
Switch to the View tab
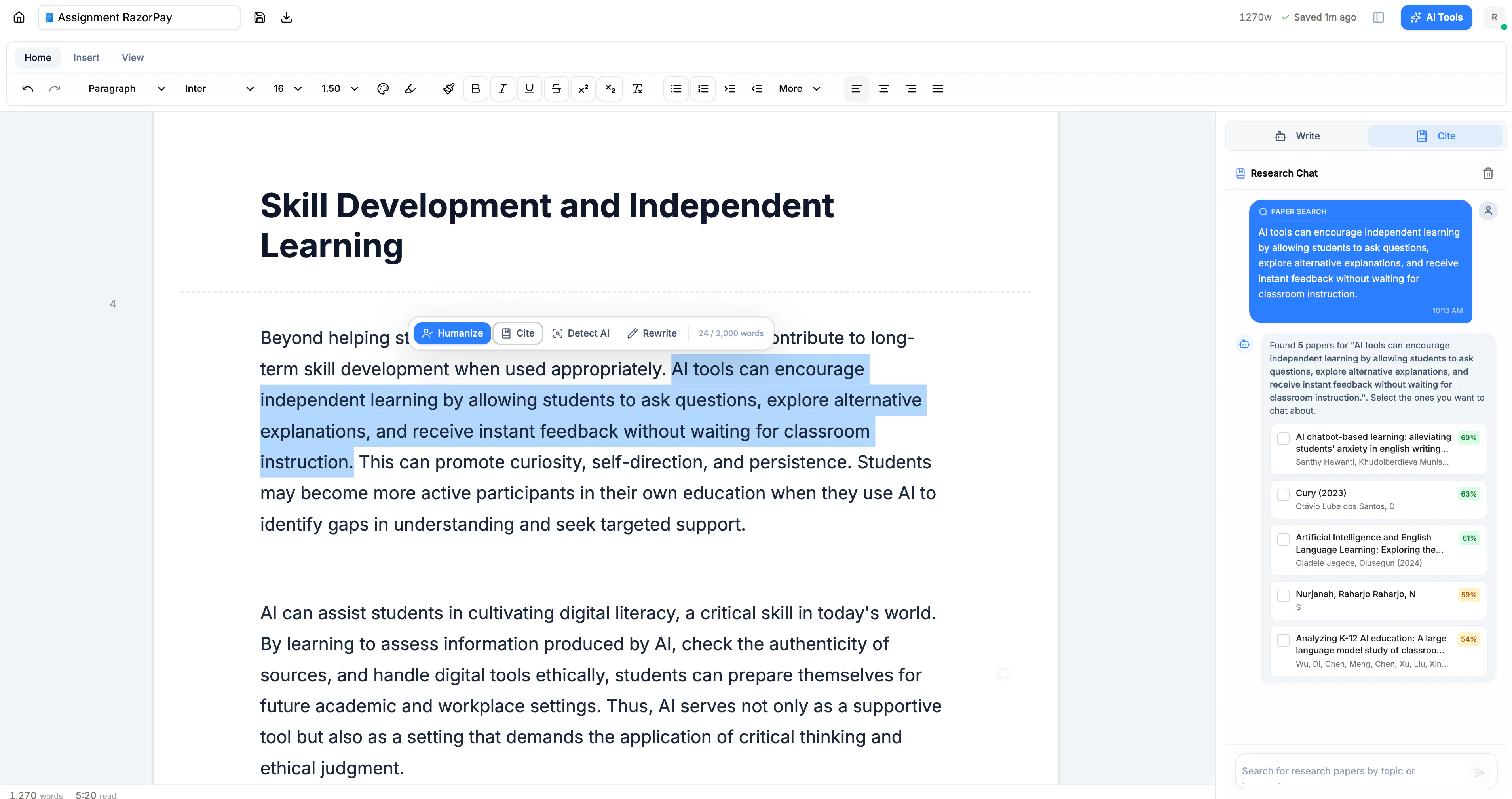(x=133, y=57)
